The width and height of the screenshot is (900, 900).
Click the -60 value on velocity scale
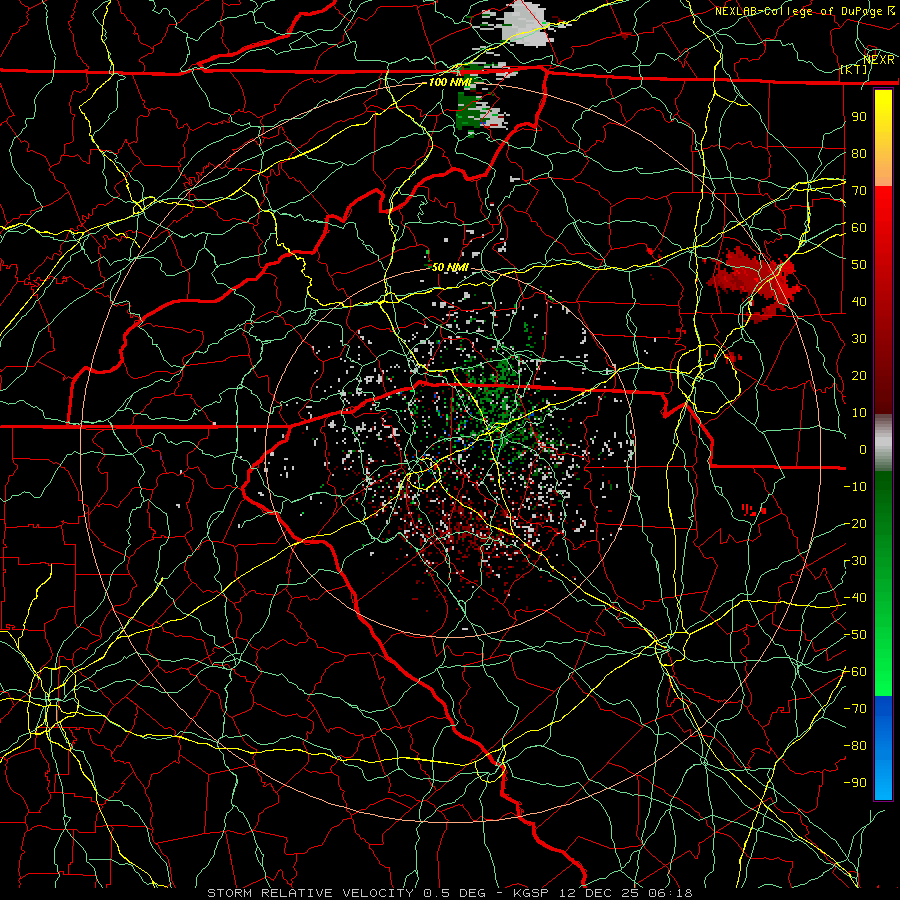click(x=855, y=672)
